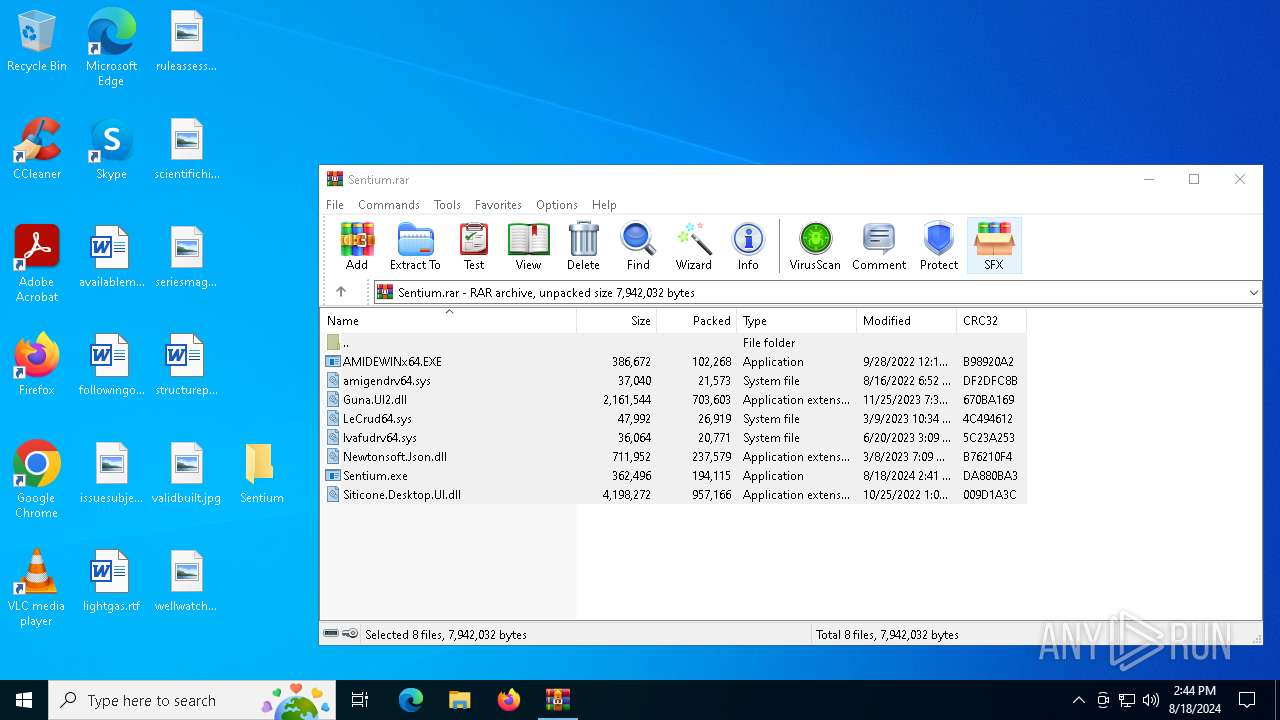Open the Help menu
Screen dimensions: 1280x720
604,204
